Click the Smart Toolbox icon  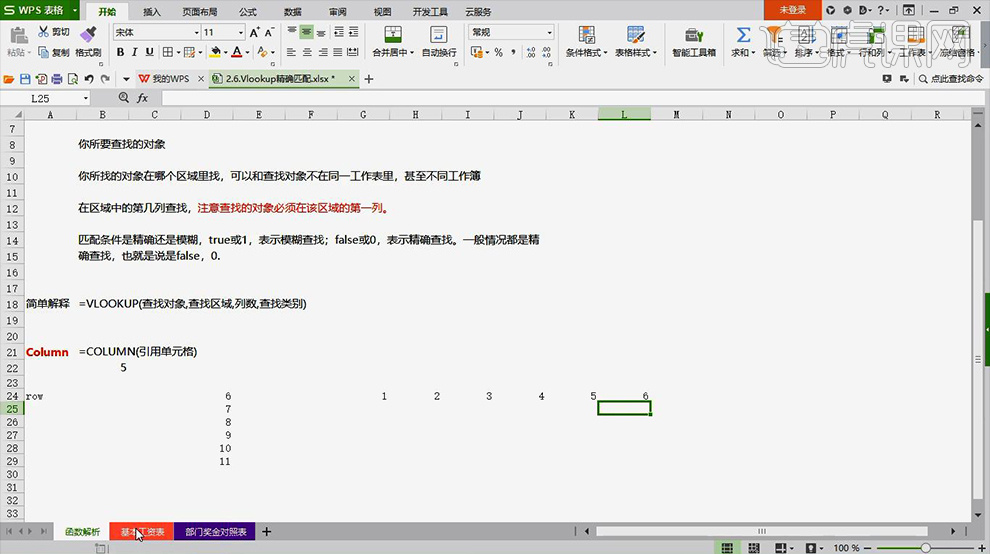[694, 35]
